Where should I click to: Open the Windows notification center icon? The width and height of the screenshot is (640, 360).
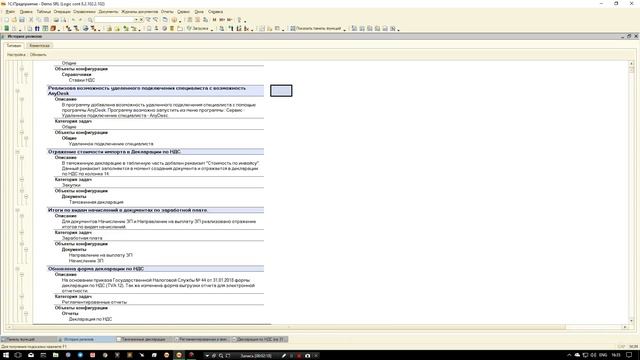[x=629, y=355]
